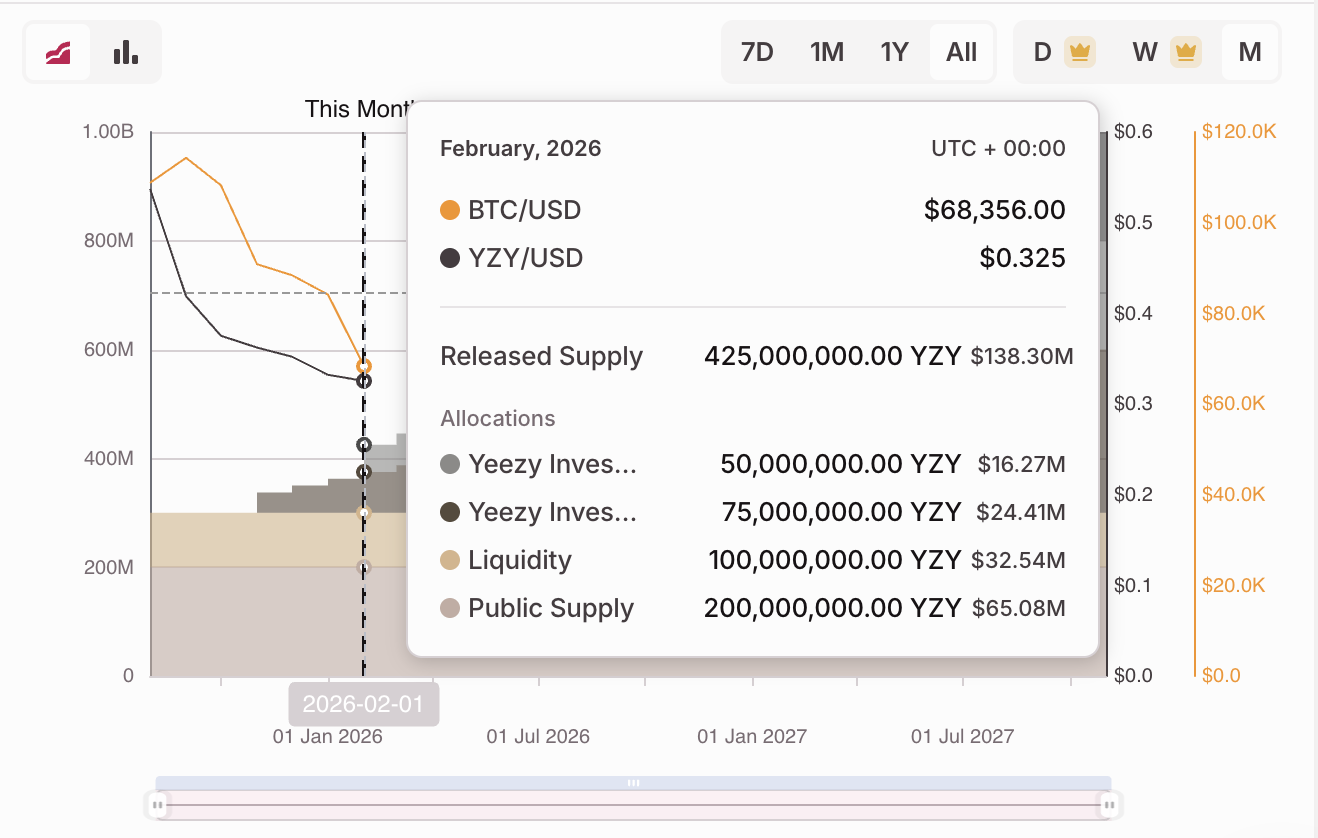Image resolution: width=1318 pixels, height=838 pixels.
Task: Toggle the D daily interval option
Action: click(x=1041, y=51)
